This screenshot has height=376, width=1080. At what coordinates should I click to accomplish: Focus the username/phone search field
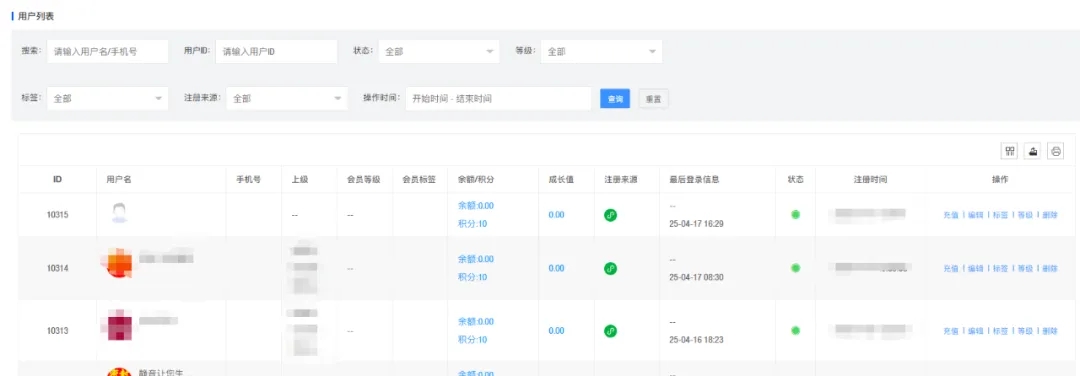coord(107,52)
